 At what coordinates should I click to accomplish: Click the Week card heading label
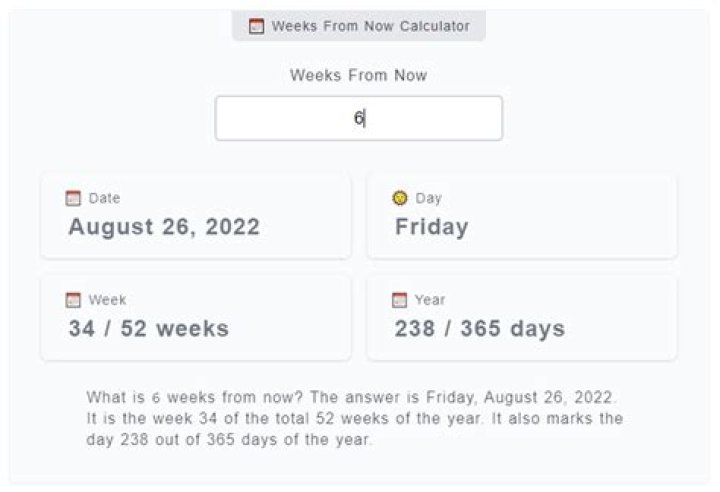(107, 300)
